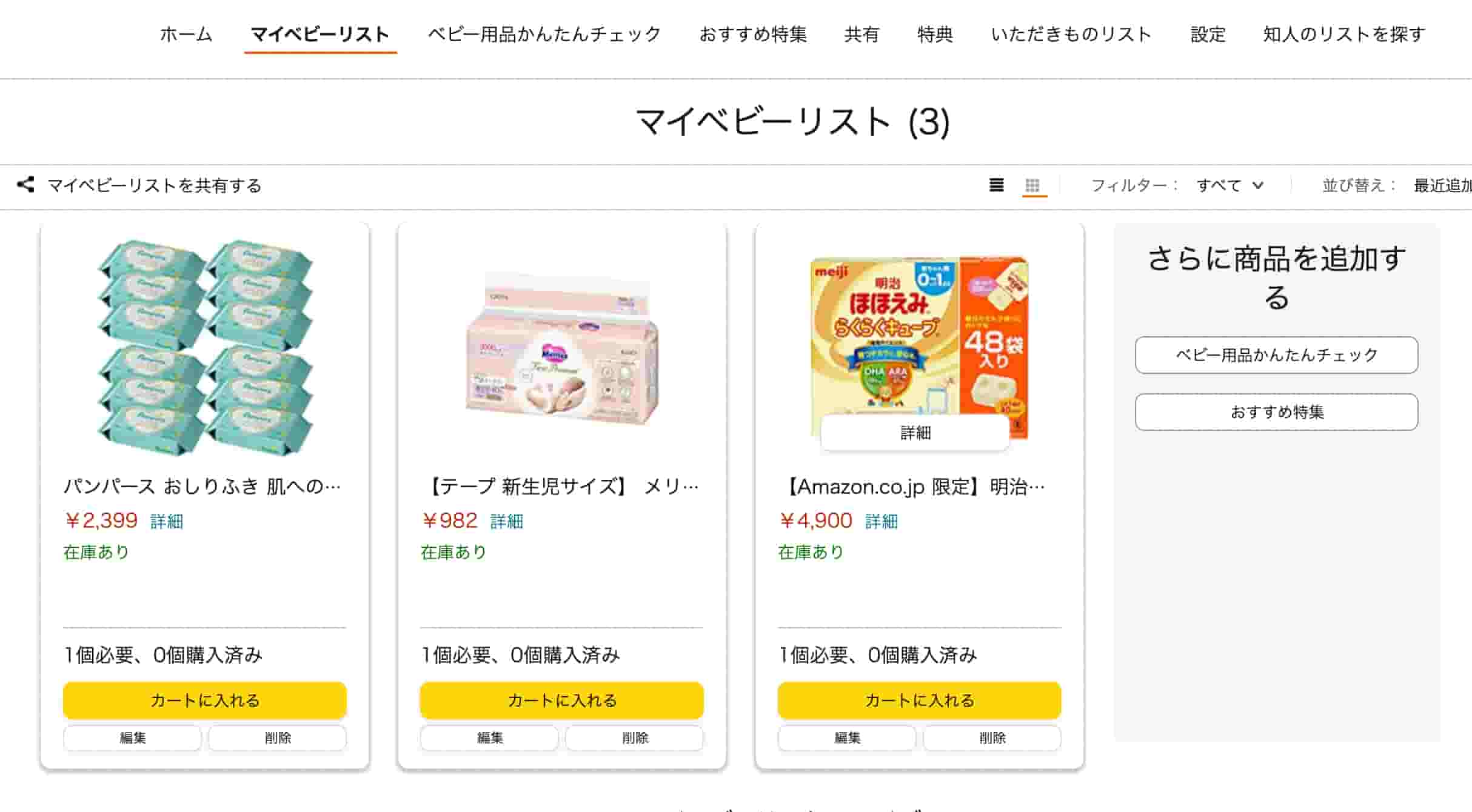Go to ベビー用品かんたんチェック tab
Image resolution: width=1472 pixels, height=812 pixels.
pyautogui.click(x=544, y=35)
